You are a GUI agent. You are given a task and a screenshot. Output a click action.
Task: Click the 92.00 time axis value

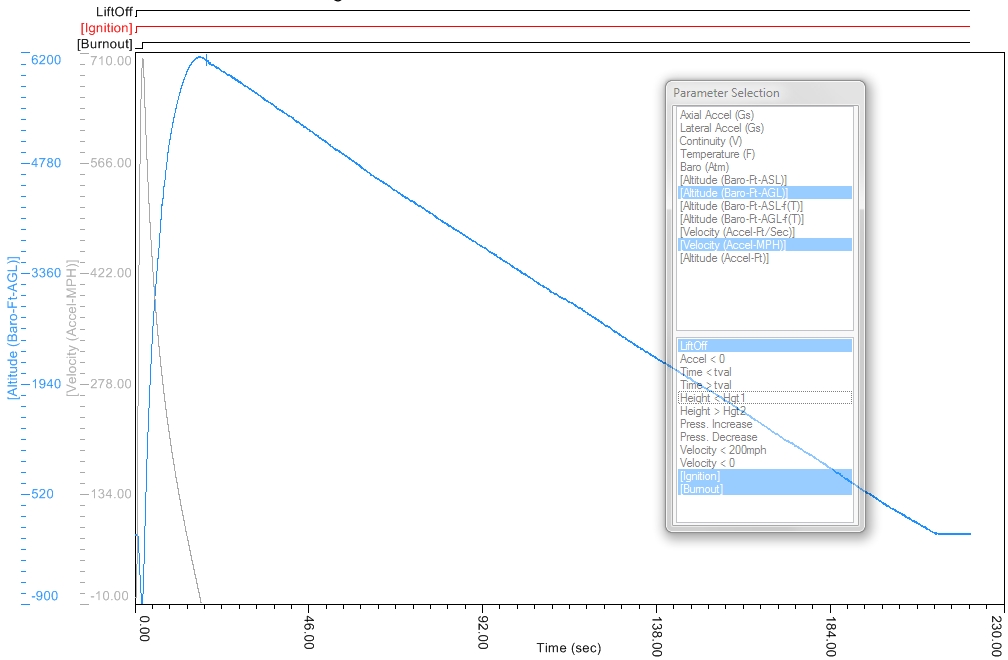click(483, 632)
